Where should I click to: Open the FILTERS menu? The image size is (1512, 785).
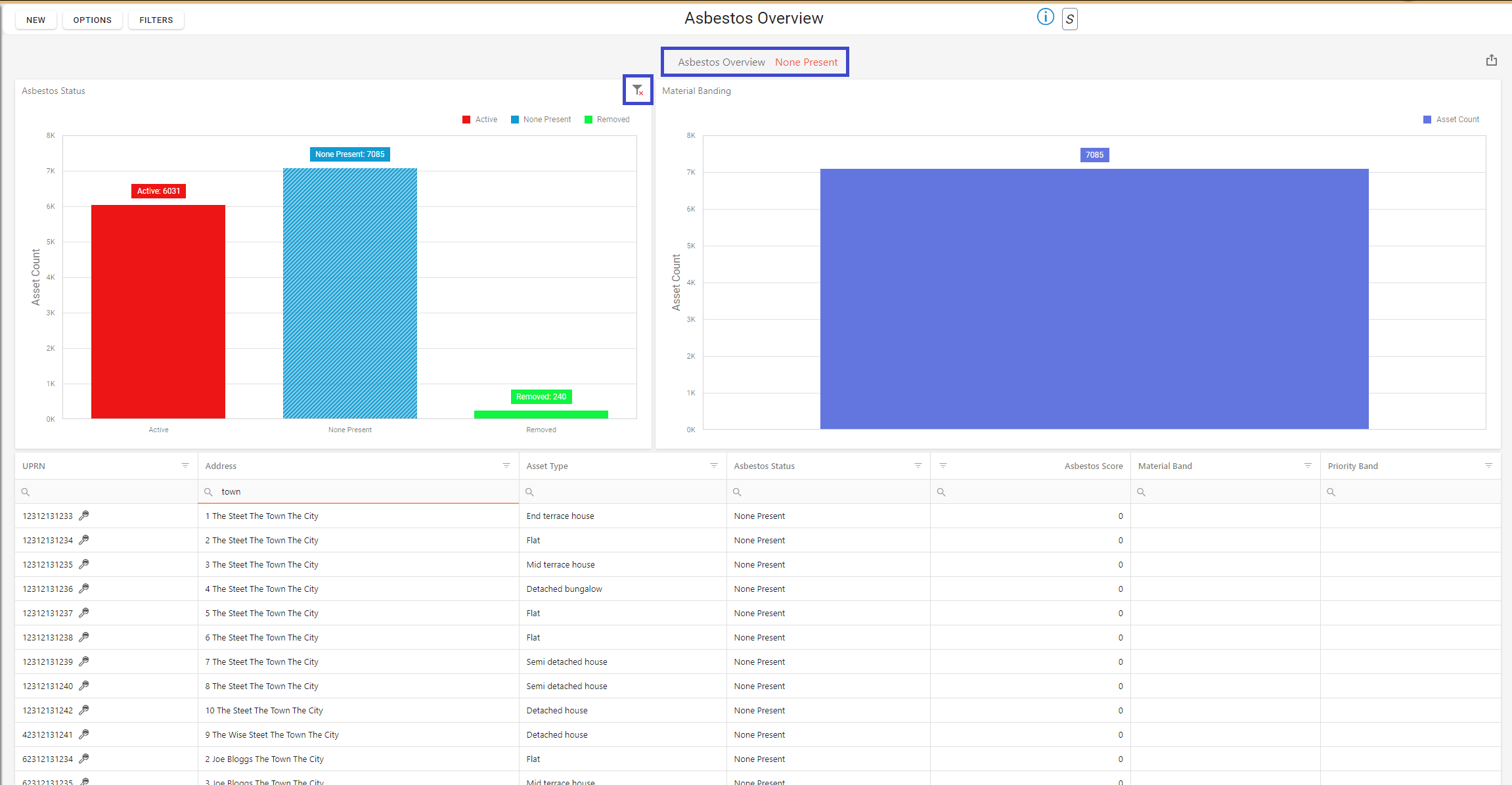point(156,20)
